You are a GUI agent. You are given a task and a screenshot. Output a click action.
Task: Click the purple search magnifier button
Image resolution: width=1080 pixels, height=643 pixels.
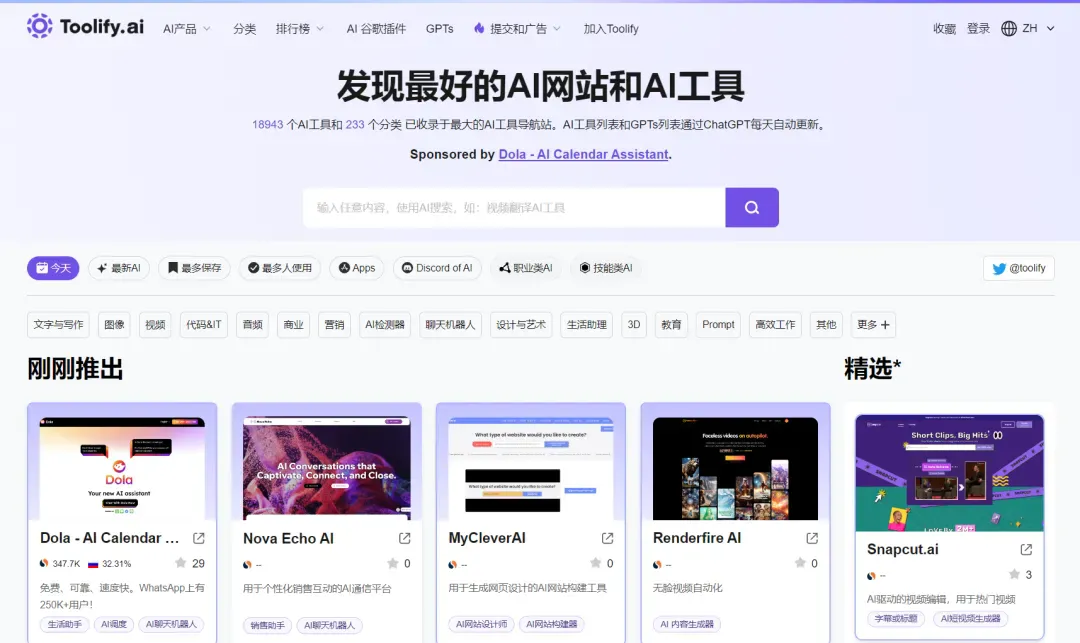(x=751, y=207)
